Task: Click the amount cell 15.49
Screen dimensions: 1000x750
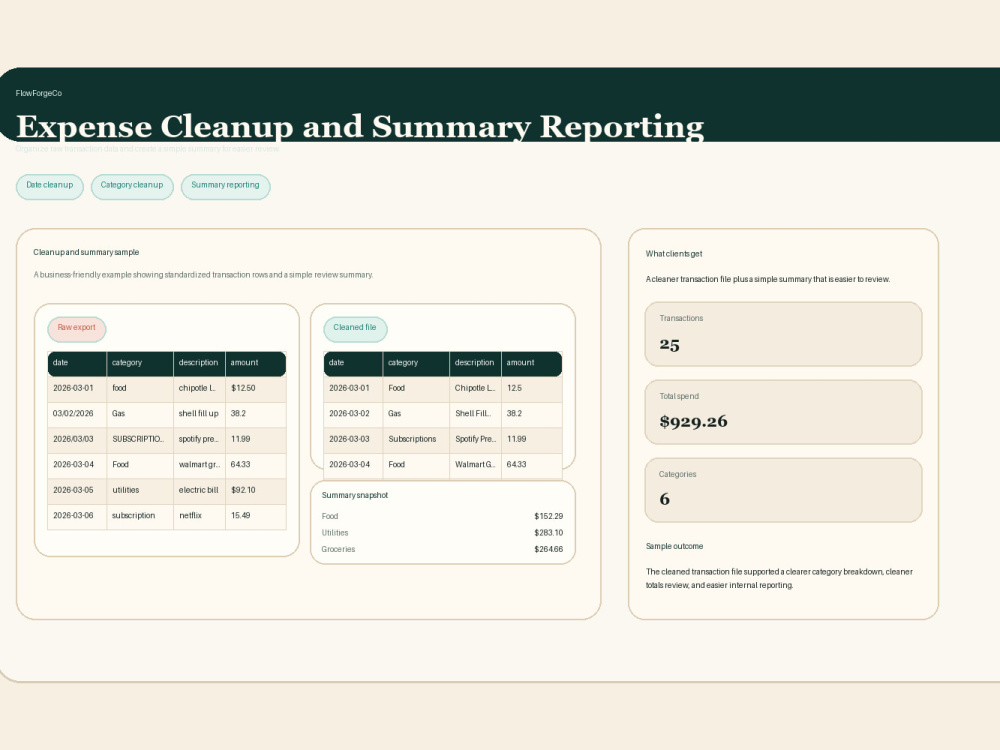Action: (x=256, y=517)
